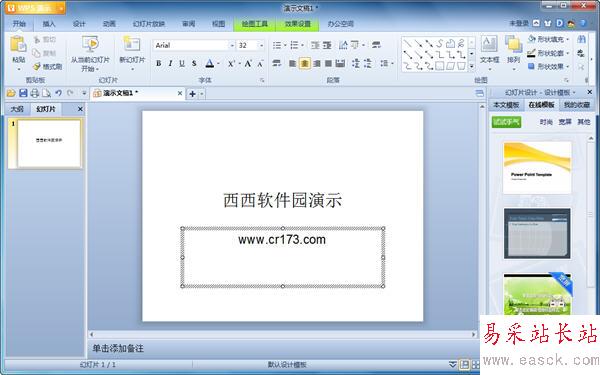Viewport: 600px width, 375px height.
Task: Switch to the Animation ribbon tab
Action: point(109,24)
